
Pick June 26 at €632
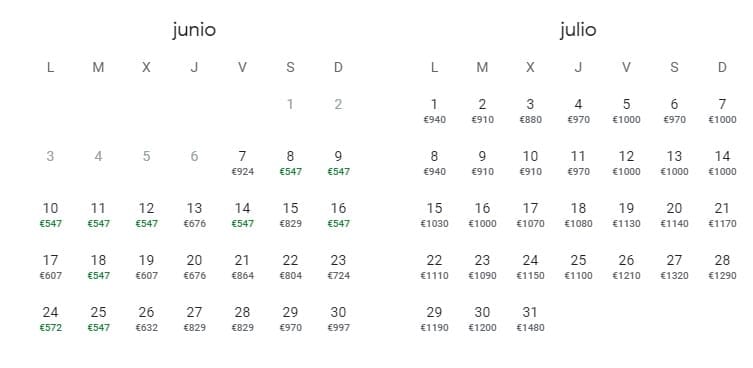pyautogui.click(x=146, y=319)
